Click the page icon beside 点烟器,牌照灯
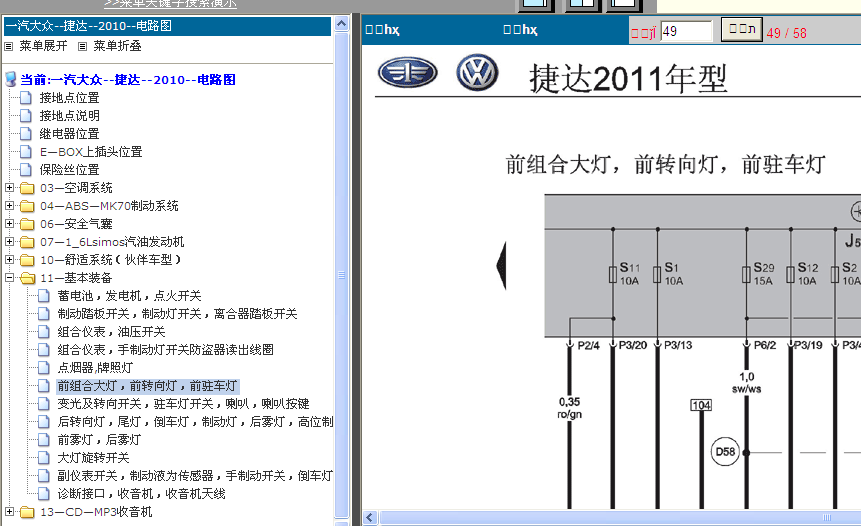The height and width of the screenshot is (526, 861). 44,368
